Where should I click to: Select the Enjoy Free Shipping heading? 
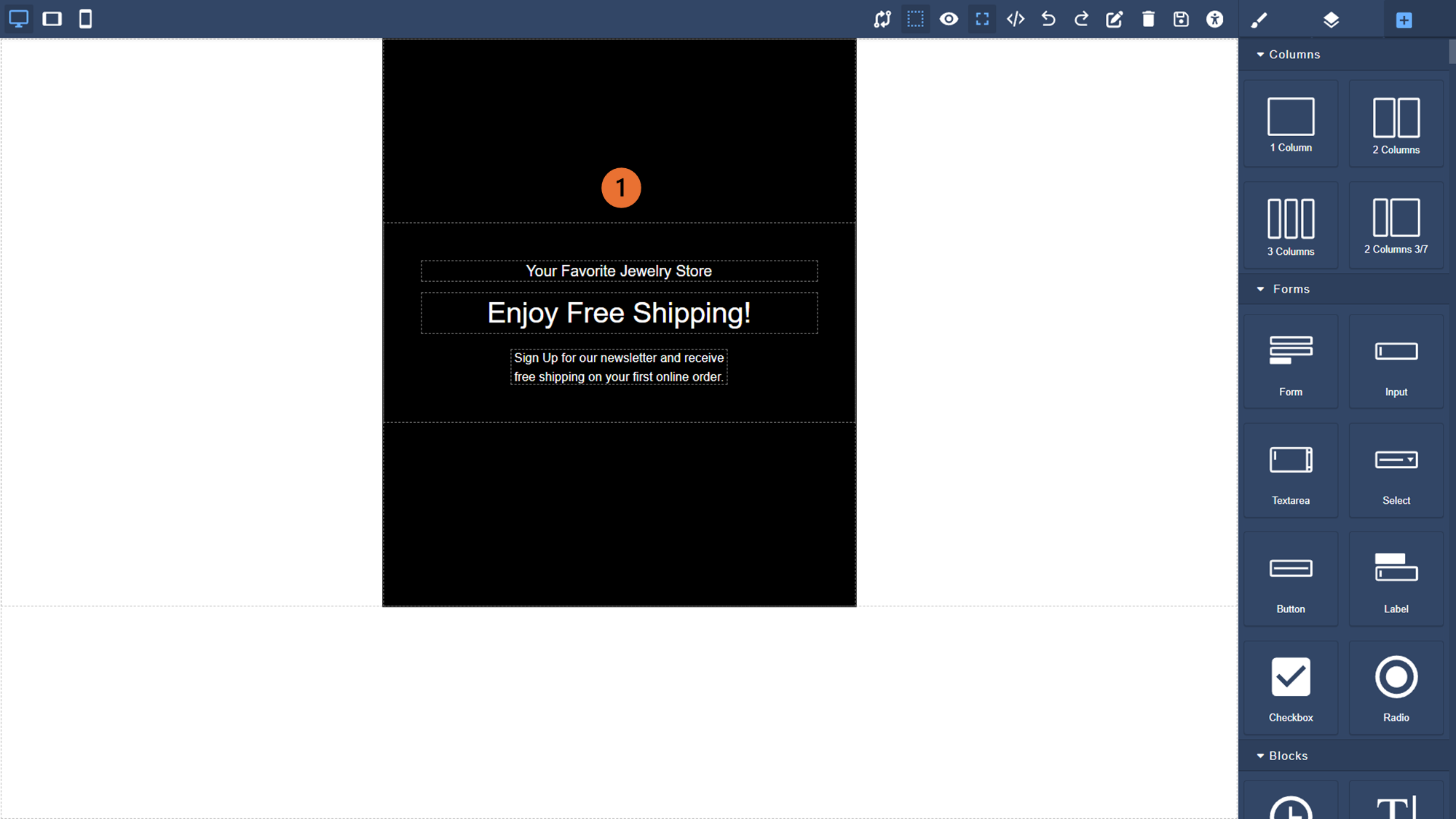(x=619, y=313)
